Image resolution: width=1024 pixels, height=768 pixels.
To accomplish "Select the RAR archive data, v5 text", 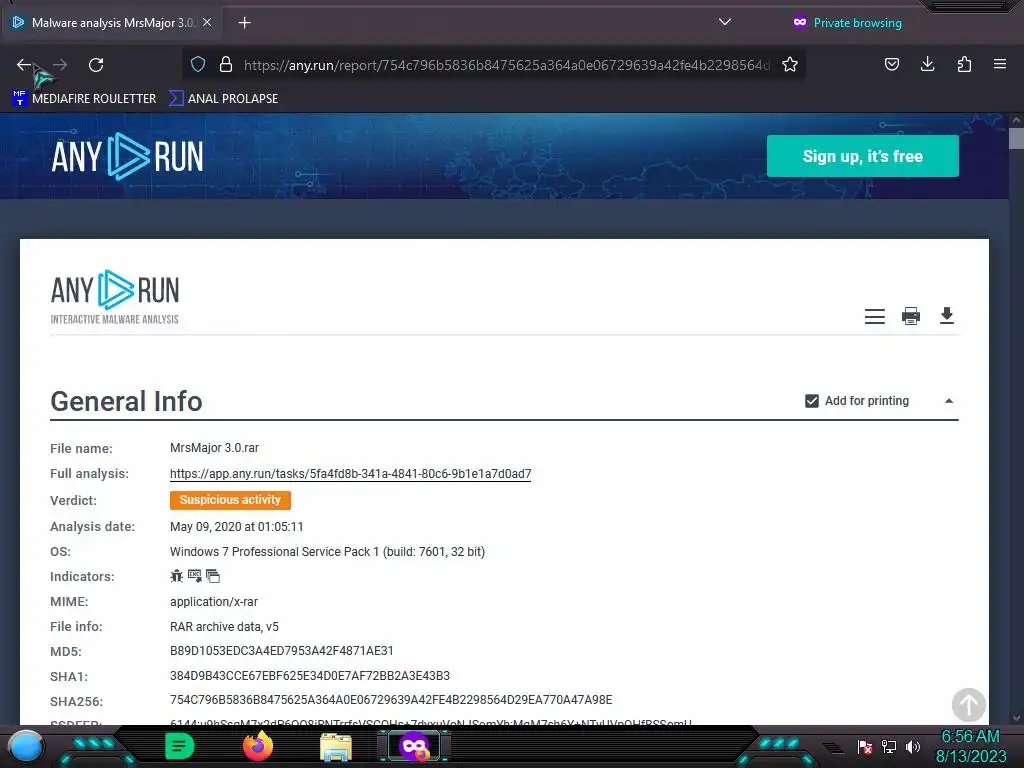I will 224,627.
